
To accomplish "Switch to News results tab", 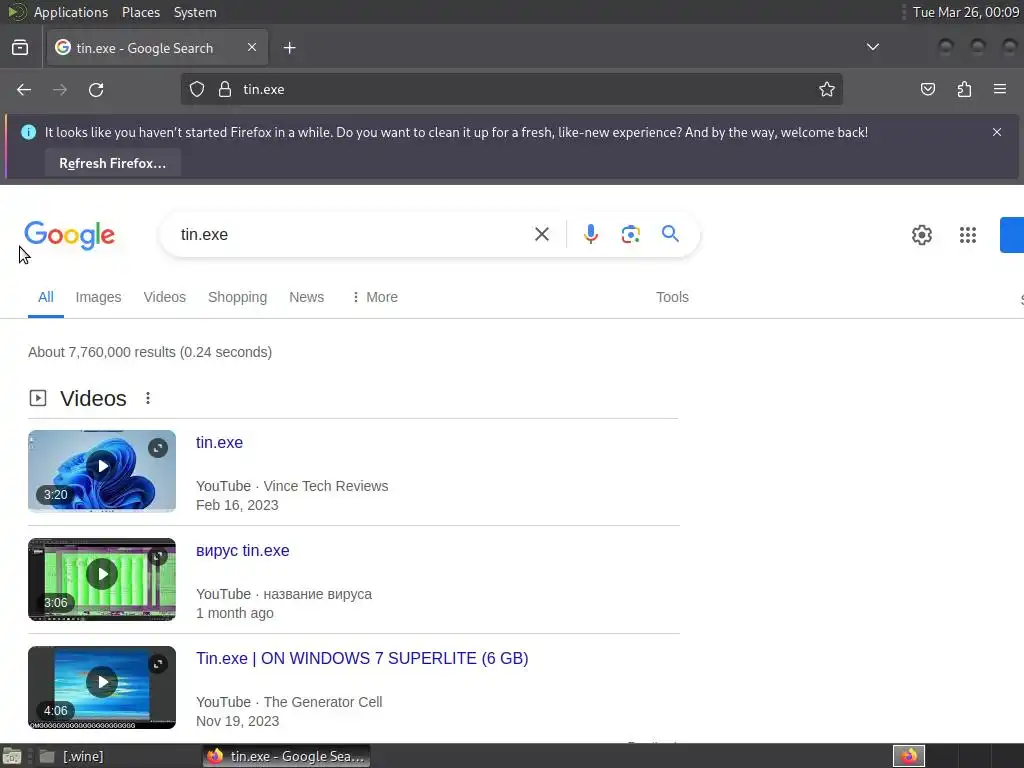I will [306, 297].
